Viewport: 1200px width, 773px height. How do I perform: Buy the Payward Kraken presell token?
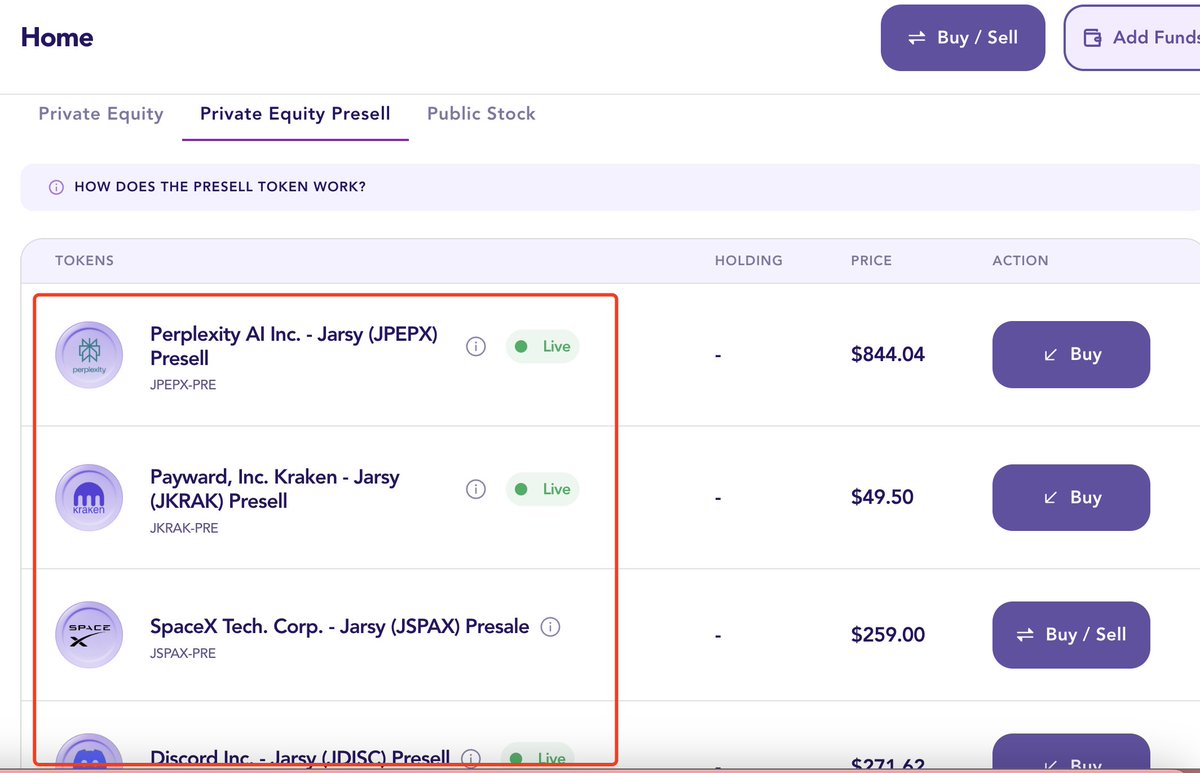[x=1070, y=497]
